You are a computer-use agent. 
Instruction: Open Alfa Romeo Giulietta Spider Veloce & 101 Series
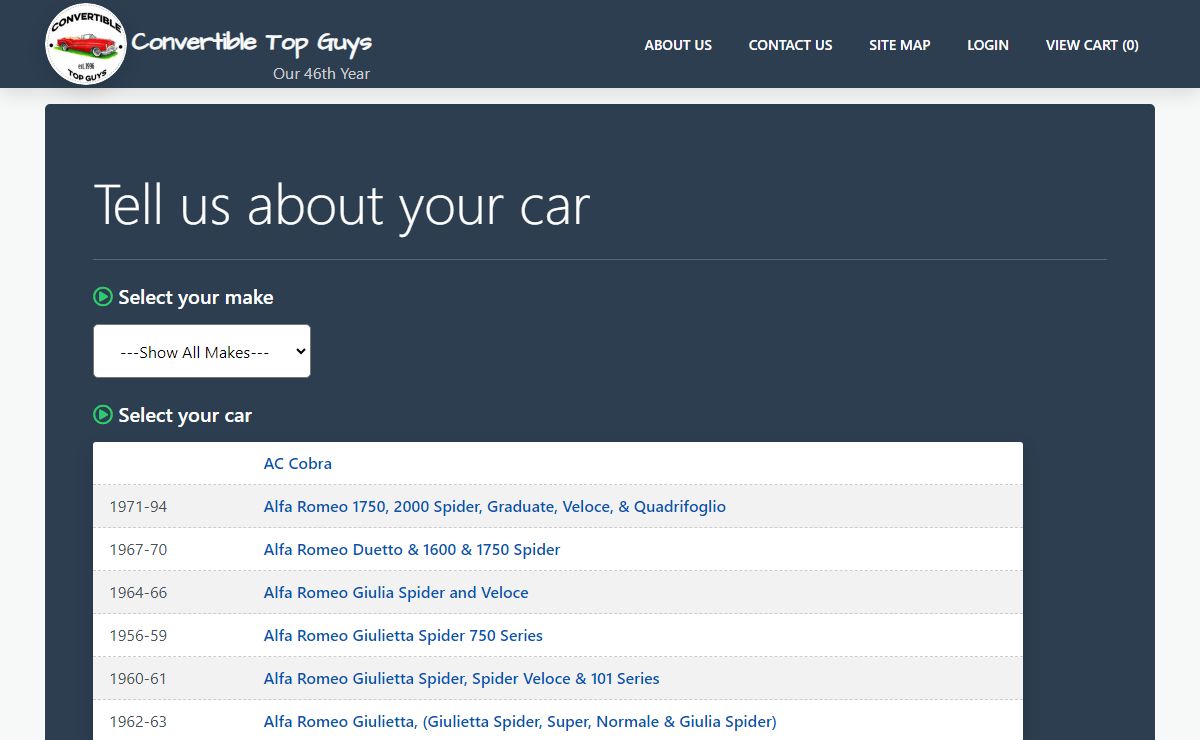click(x=462, y=678)
